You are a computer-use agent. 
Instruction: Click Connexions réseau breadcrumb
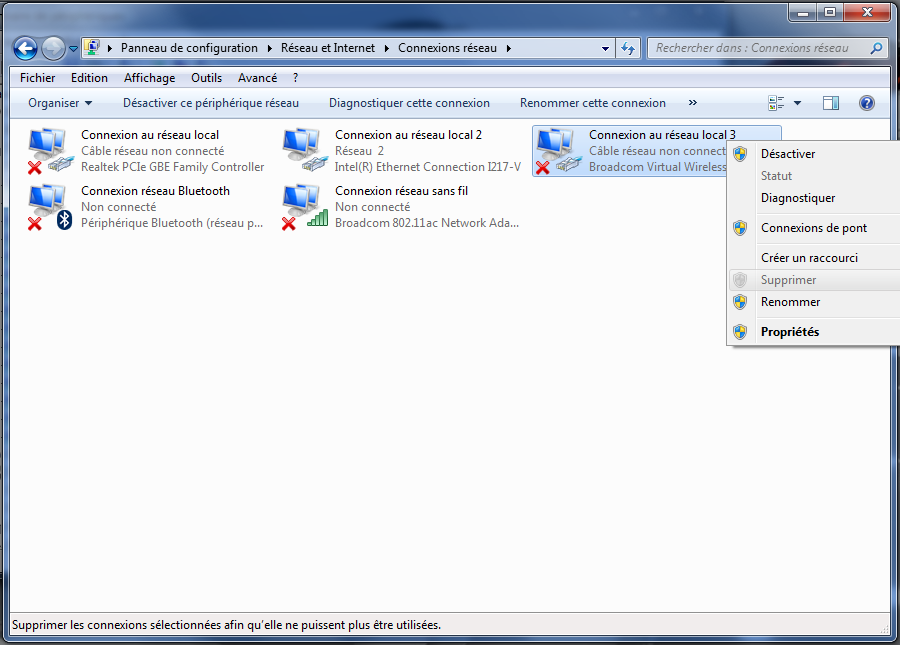447,48
